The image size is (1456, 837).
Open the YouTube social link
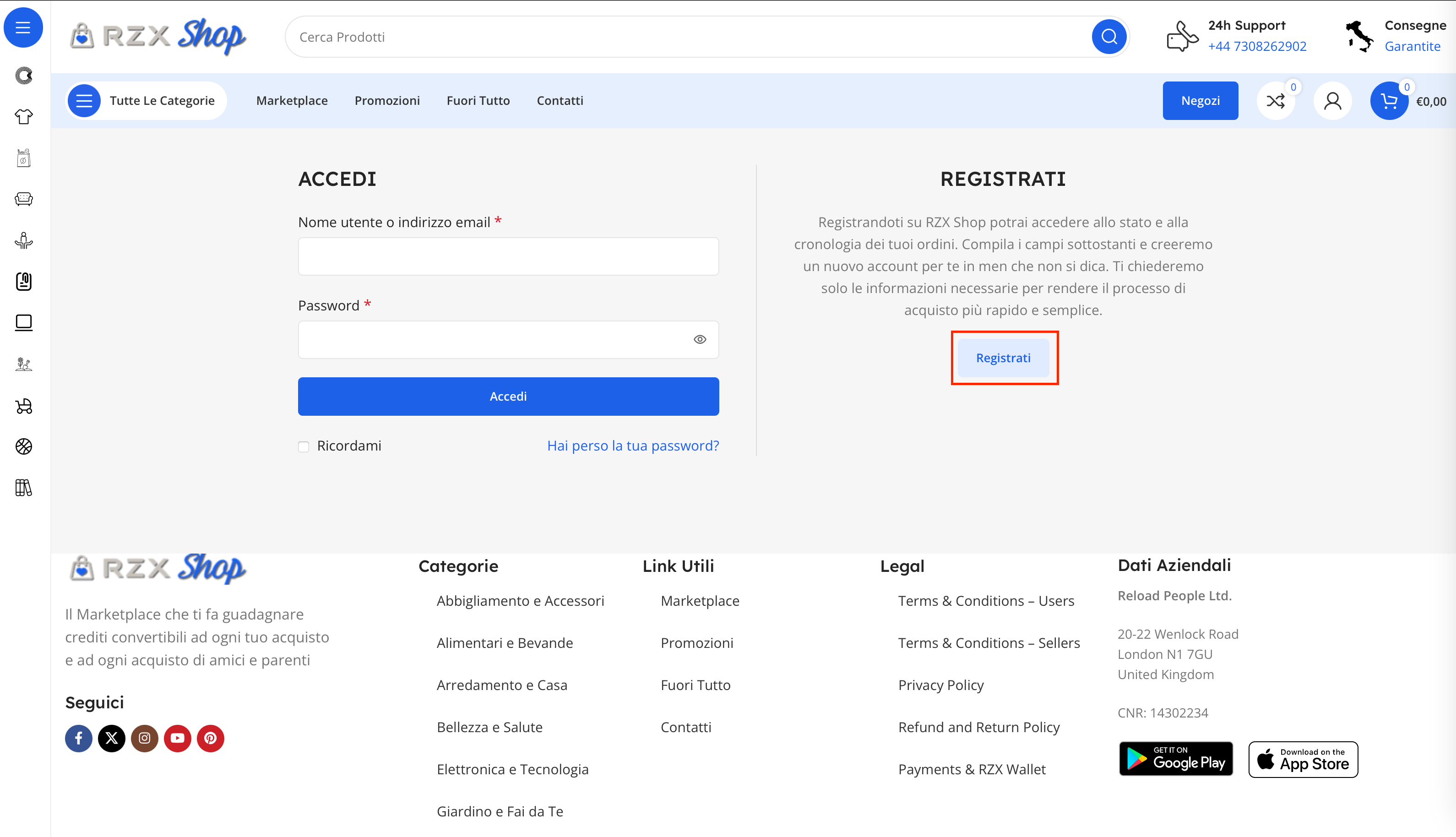178,738
